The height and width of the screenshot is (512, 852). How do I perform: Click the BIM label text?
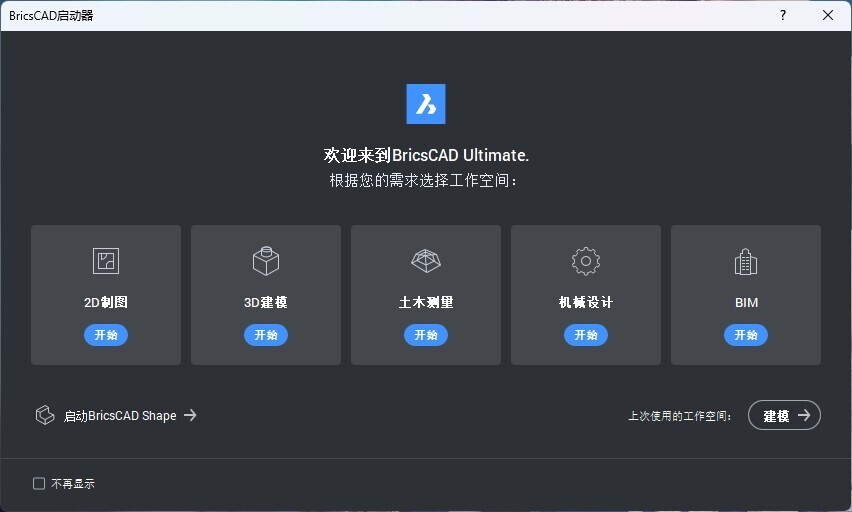click(x=746, y=303)
